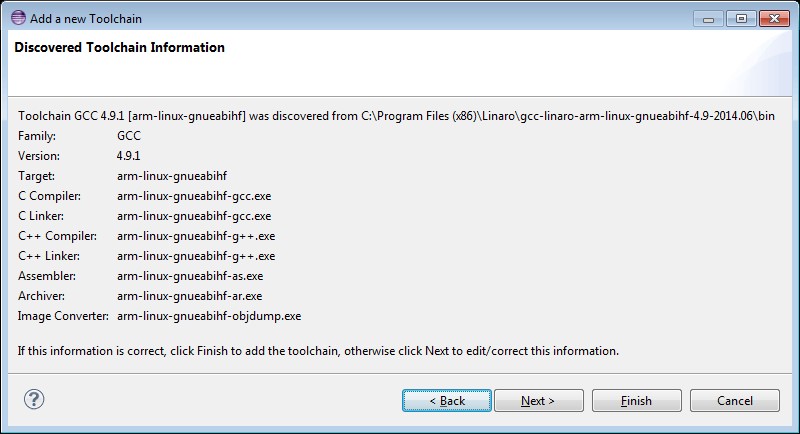The image size is (800, 434).
Task: Select the Assembler as.exe entry
Action: (190, 276)
